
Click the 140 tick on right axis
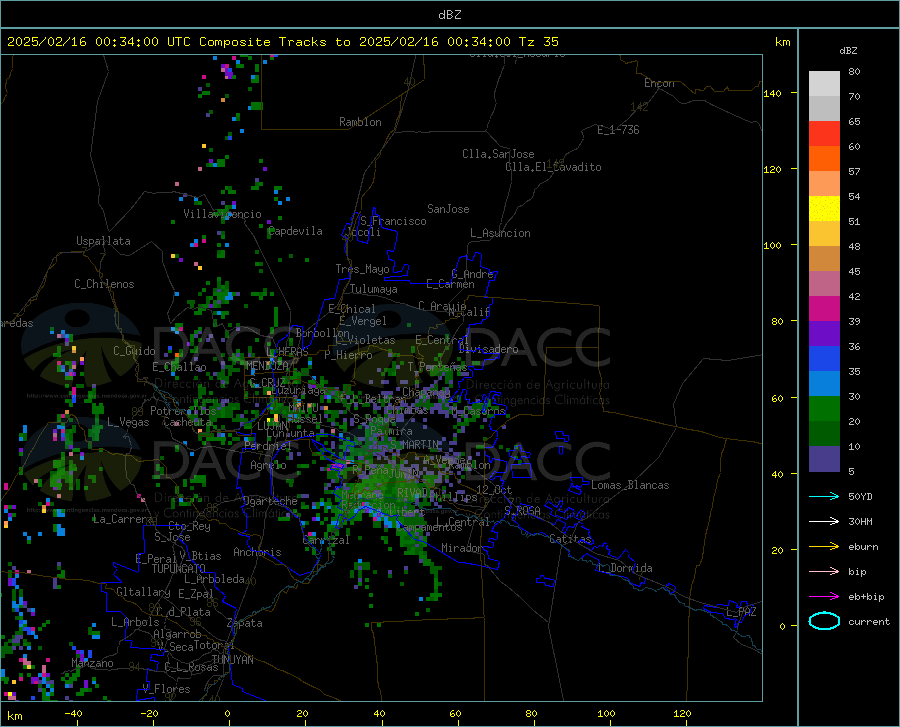pos(772,93)
